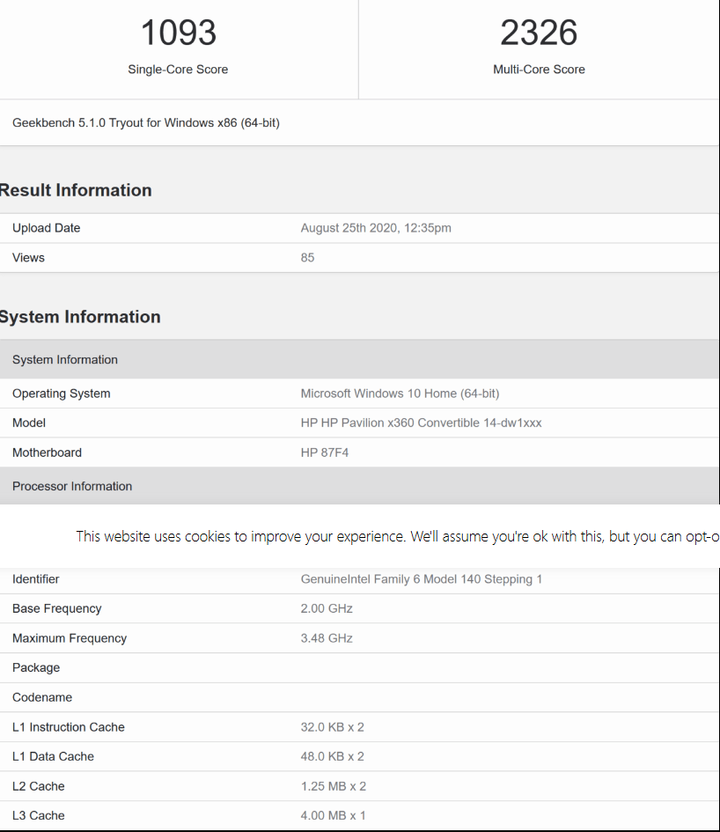Image resolution: width=720 pixels, height=832 pixels.
Task: Select the 4.00 MB x 1 cache value
Action: (333, 816)
